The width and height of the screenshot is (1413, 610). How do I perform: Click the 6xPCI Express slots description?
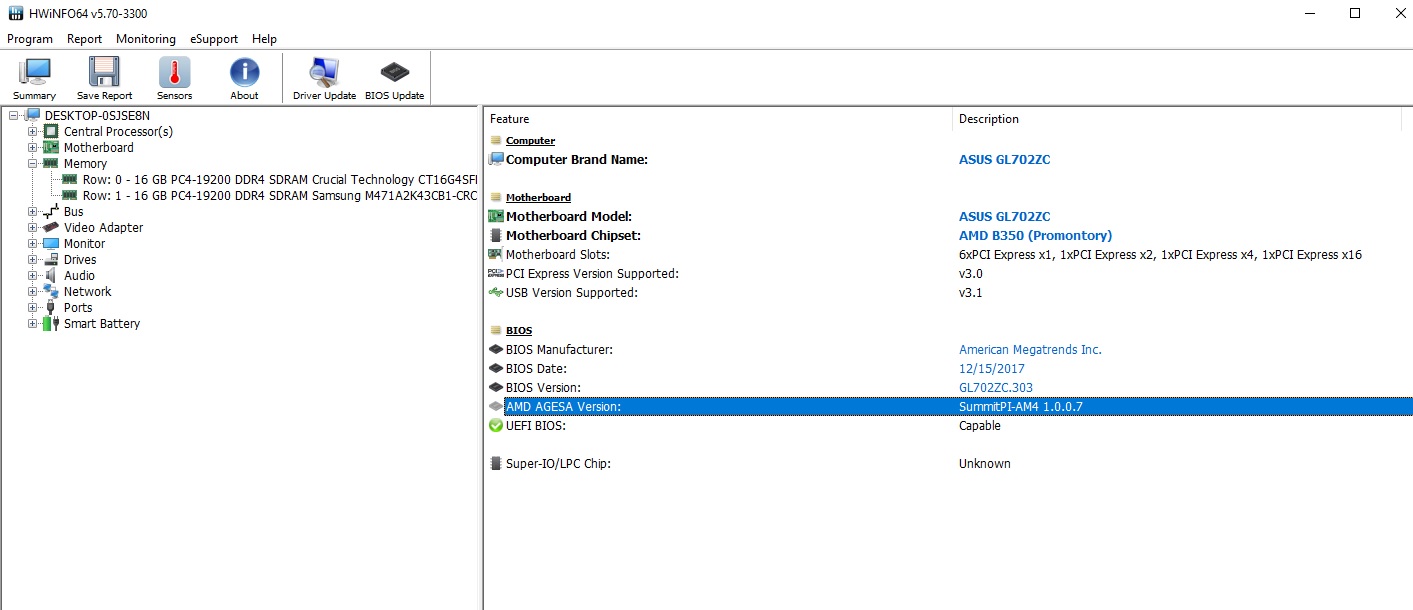point(1160,255)
